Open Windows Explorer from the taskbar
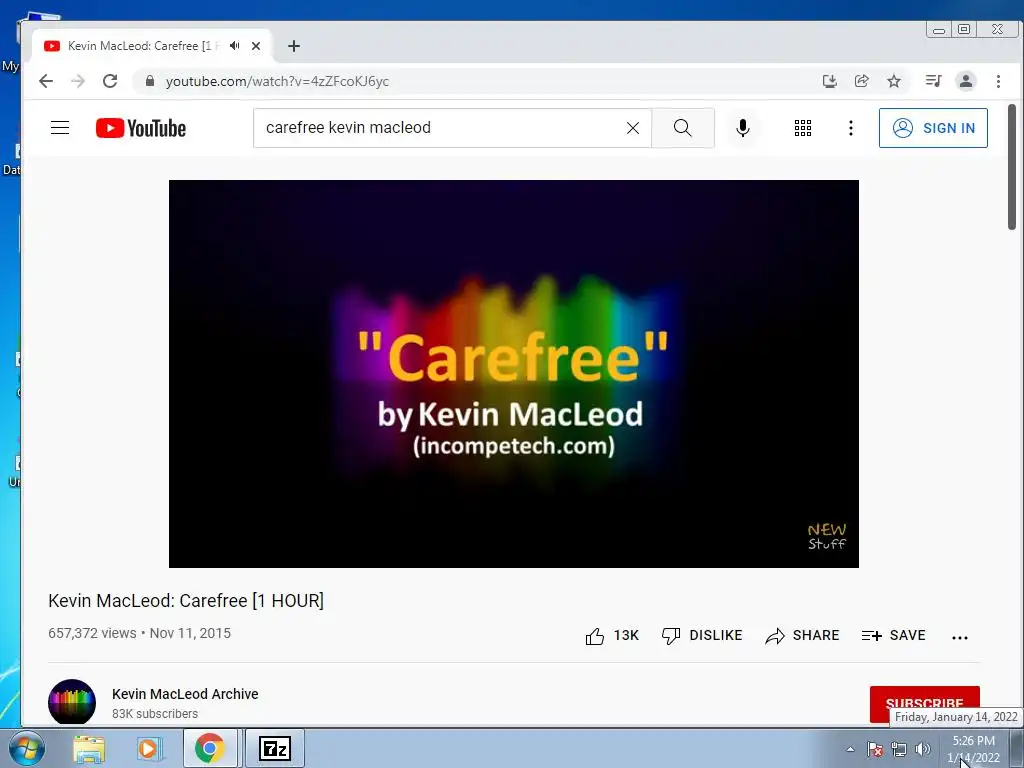Image resolution: width=1024 pixels, height=768 pixels. tap(89, 748)
